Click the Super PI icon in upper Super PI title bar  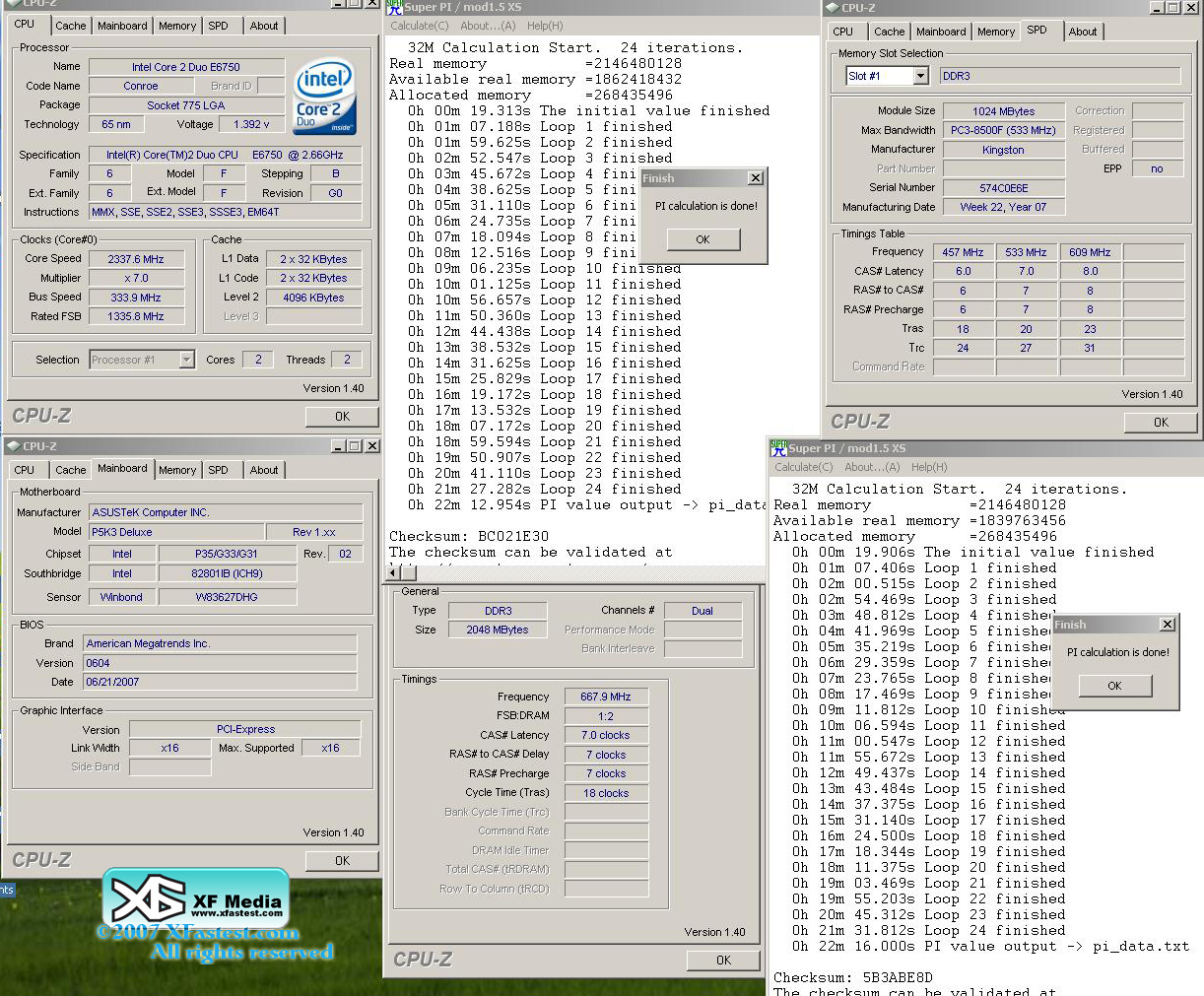click(x=394, y=7)
